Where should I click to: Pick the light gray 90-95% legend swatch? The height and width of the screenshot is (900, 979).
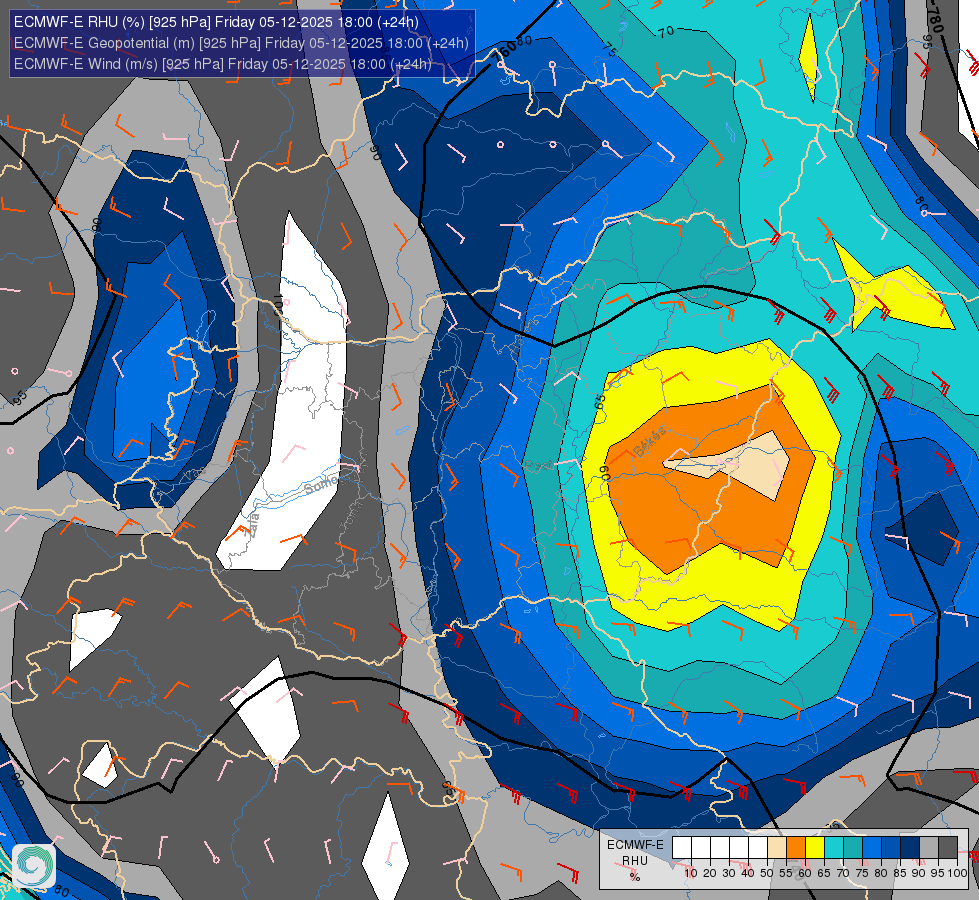(929, 848)
